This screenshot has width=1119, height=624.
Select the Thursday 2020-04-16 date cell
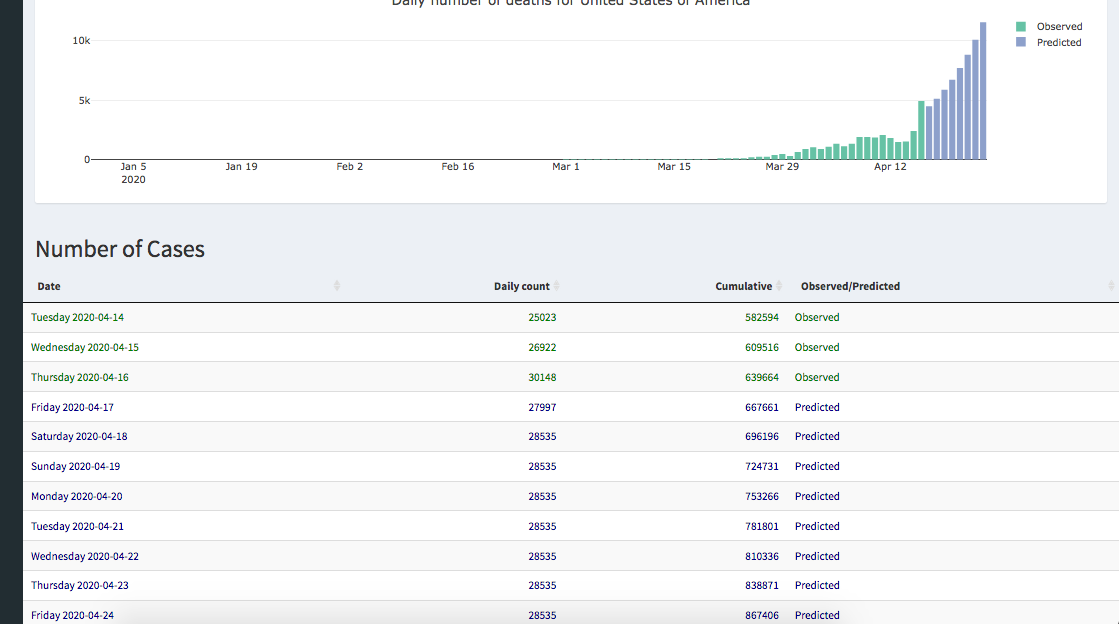click(79, 377)
